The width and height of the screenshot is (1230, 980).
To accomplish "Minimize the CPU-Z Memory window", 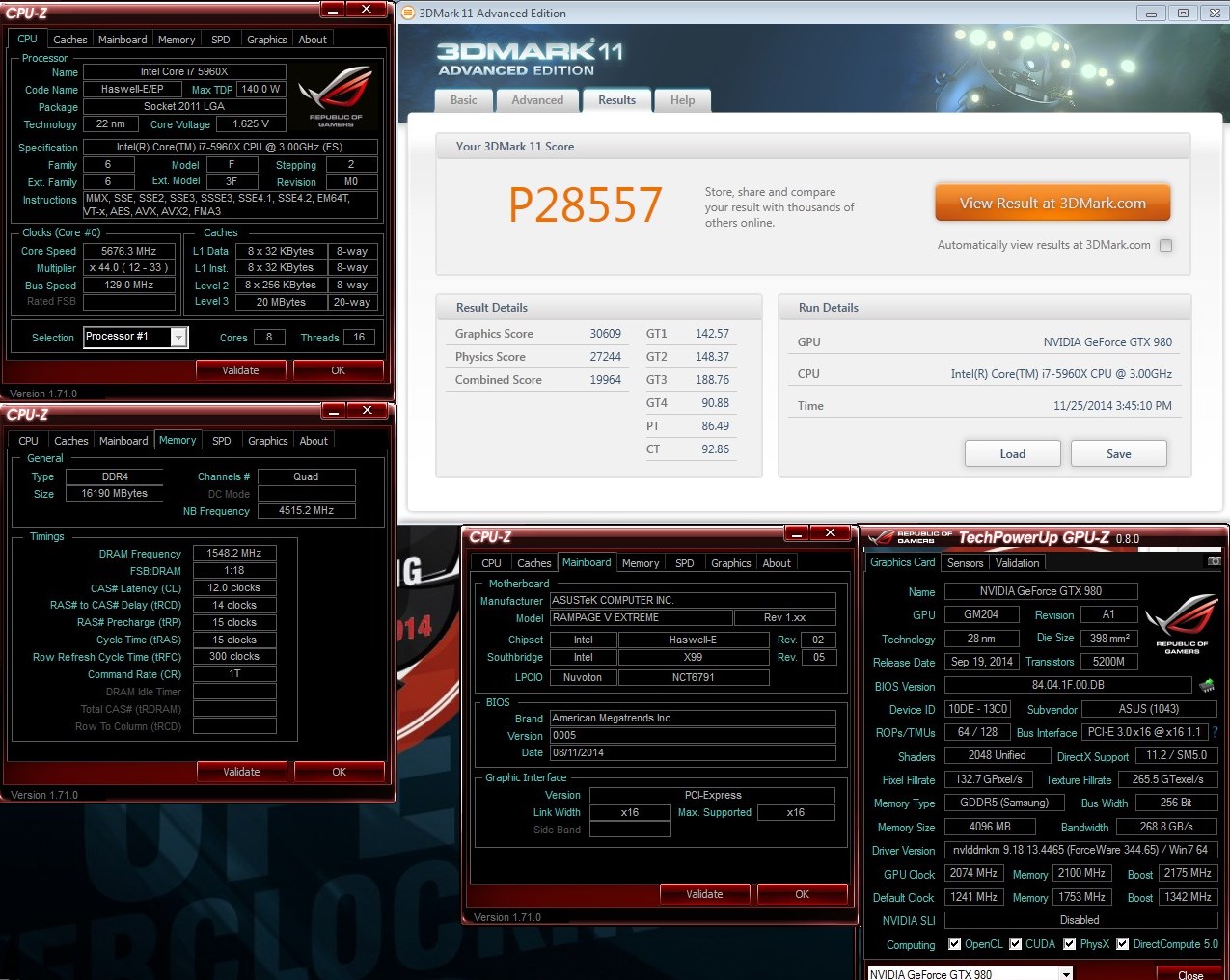I will click(x=333, y=410).
